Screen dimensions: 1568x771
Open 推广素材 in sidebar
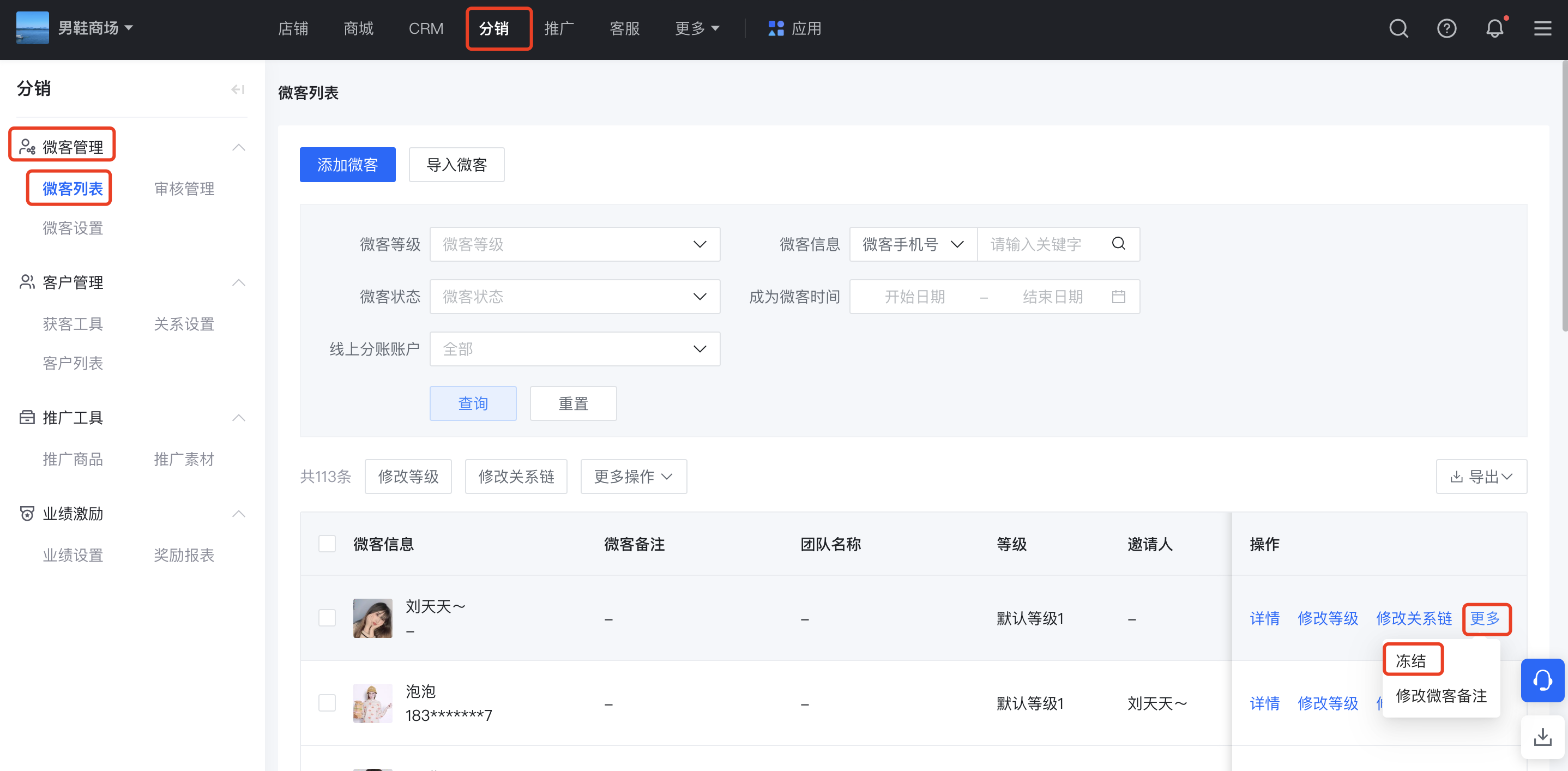tap(184, 459)
